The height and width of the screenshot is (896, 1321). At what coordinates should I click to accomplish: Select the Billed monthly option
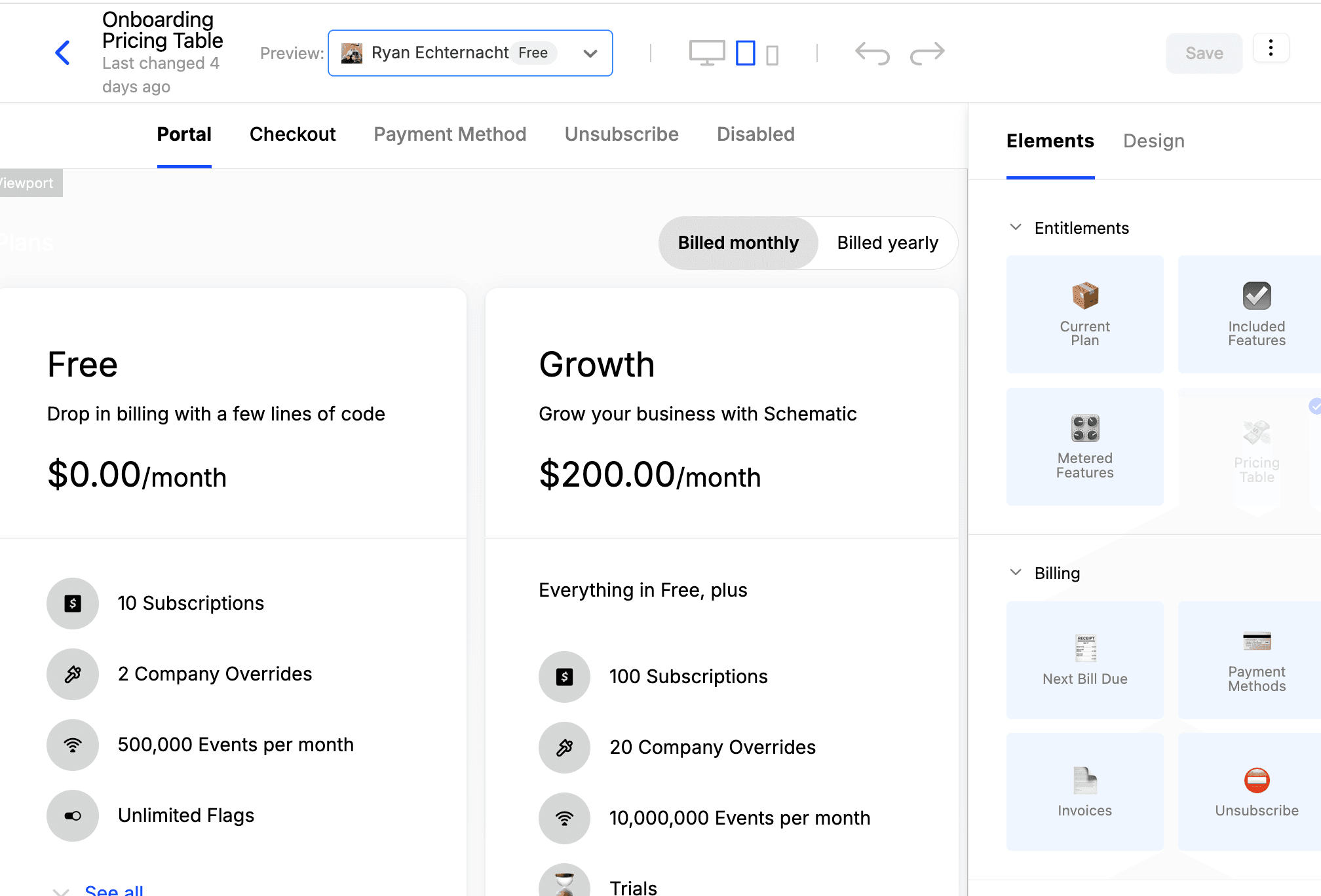[738, 243]
